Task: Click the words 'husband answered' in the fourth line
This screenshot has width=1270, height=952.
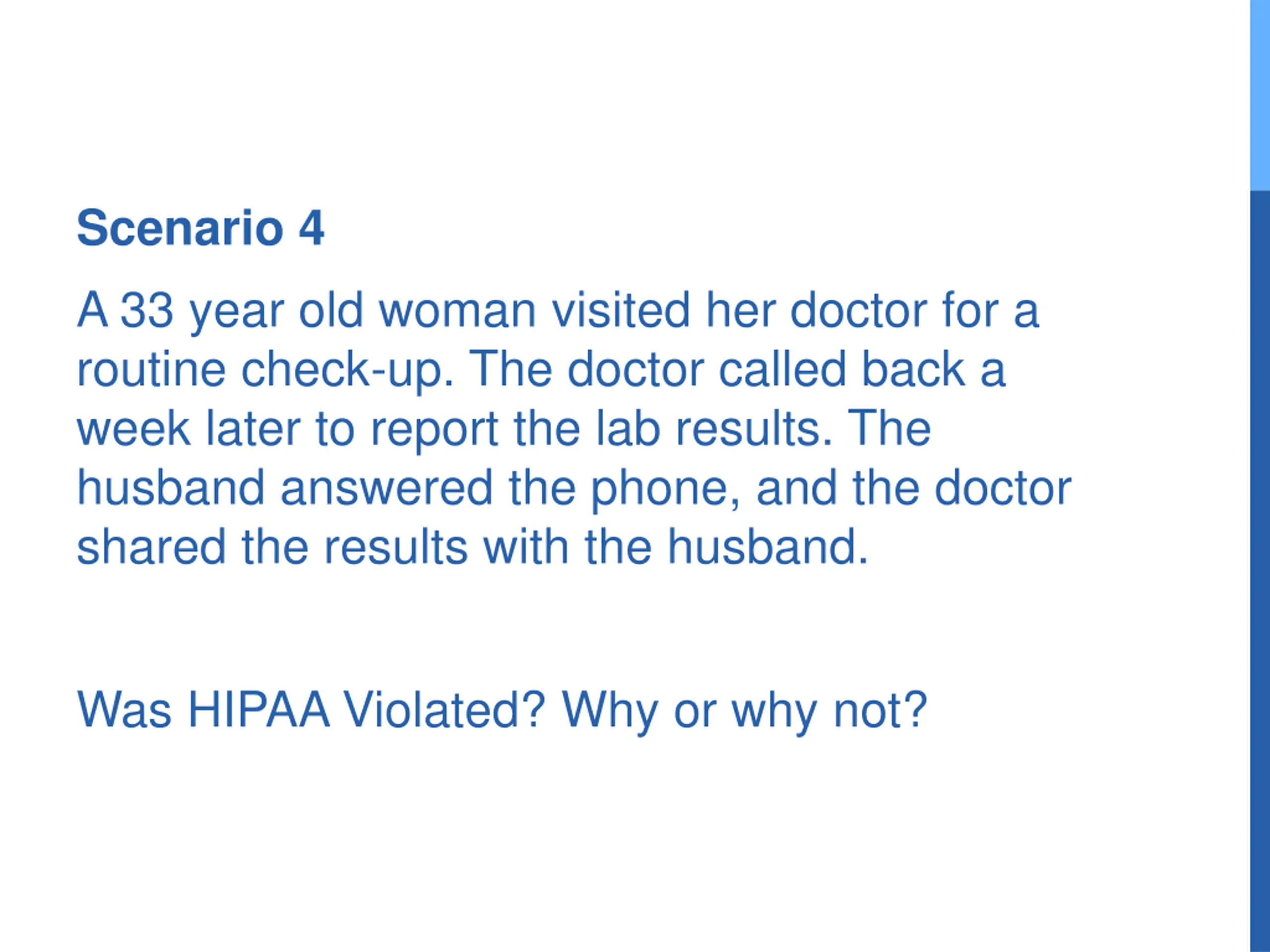Action: click(285, 488)
